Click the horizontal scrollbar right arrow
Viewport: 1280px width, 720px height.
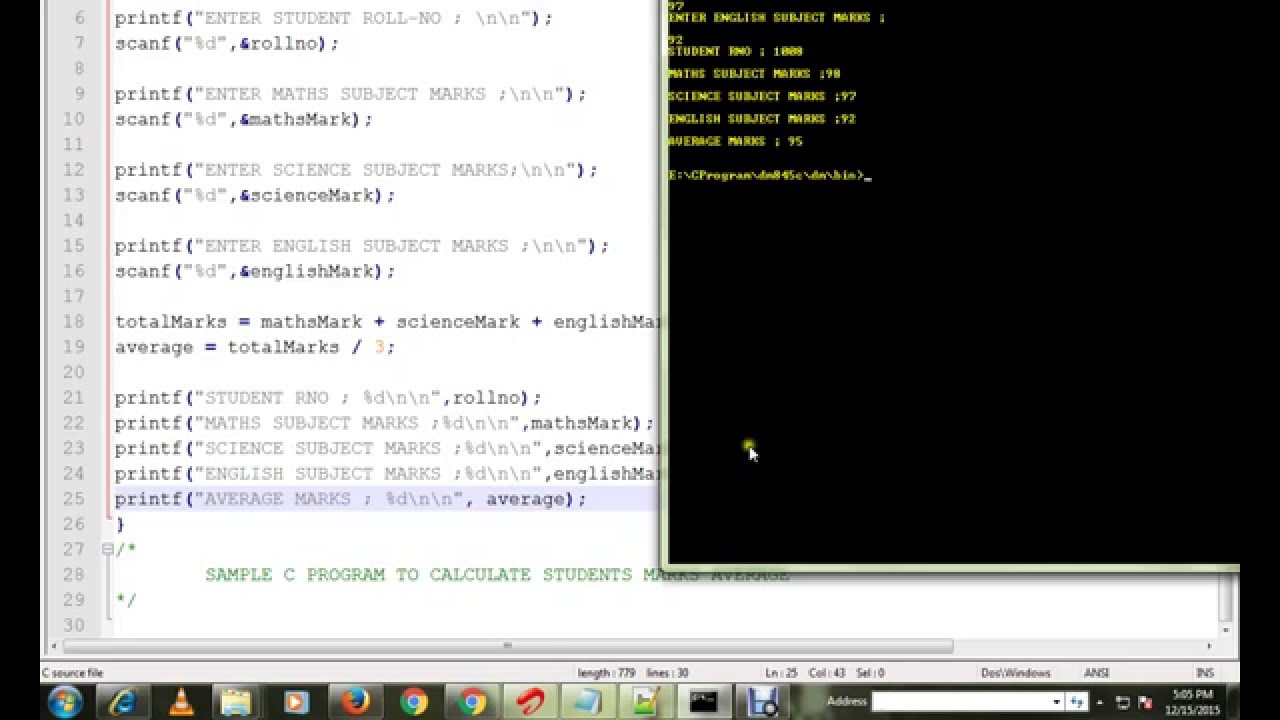[x=1210, y=646]
